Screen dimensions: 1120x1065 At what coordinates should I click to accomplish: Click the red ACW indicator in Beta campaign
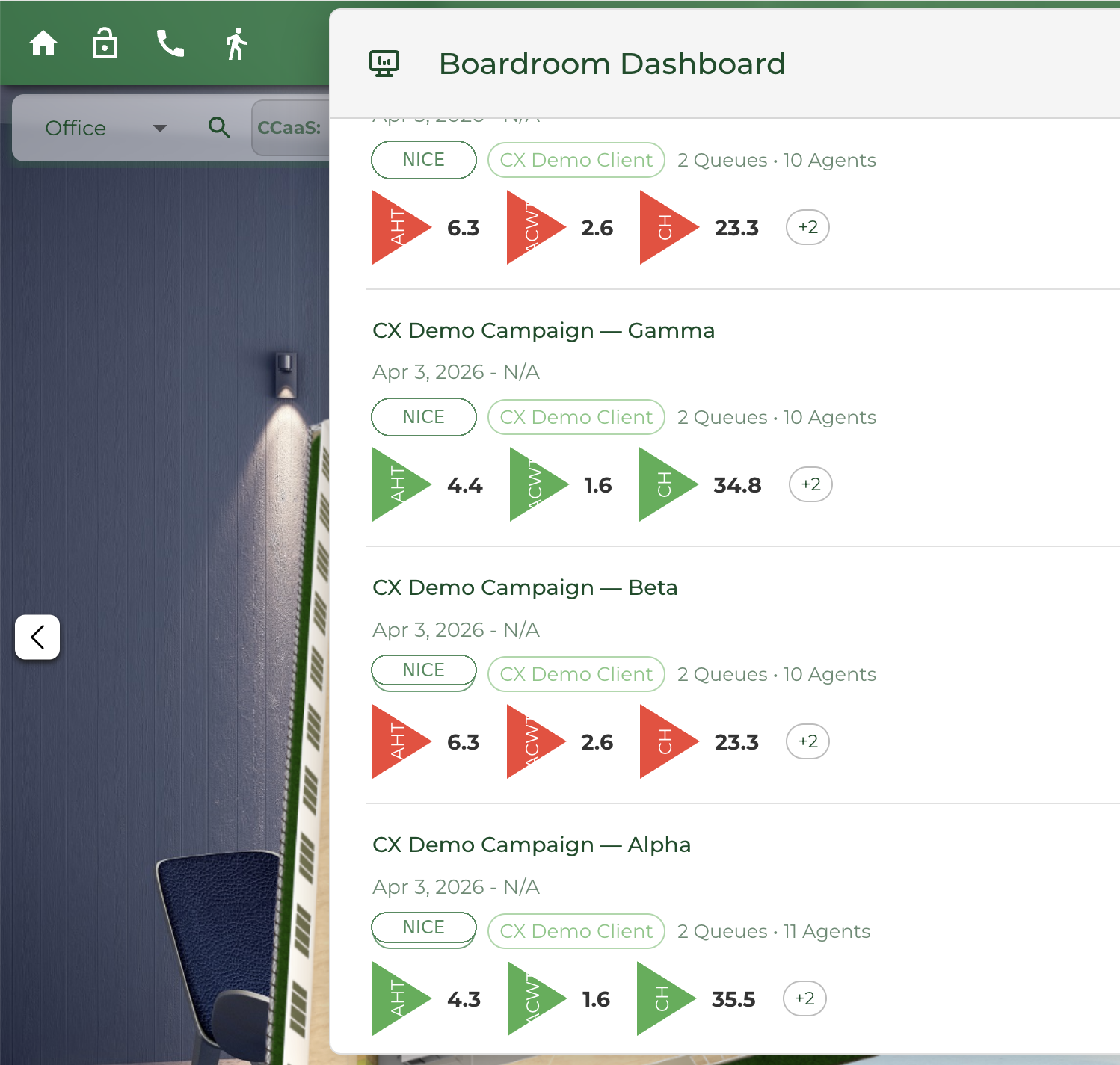pos(535,741)
